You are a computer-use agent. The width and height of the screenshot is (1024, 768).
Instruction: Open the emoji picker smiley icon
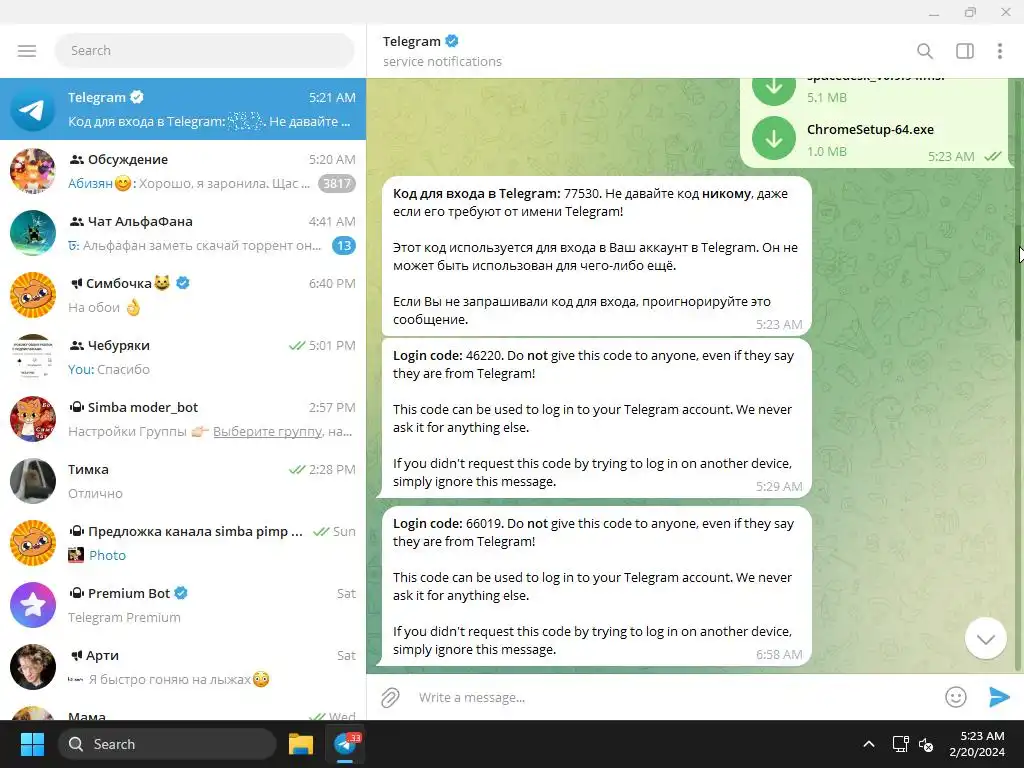955,697
